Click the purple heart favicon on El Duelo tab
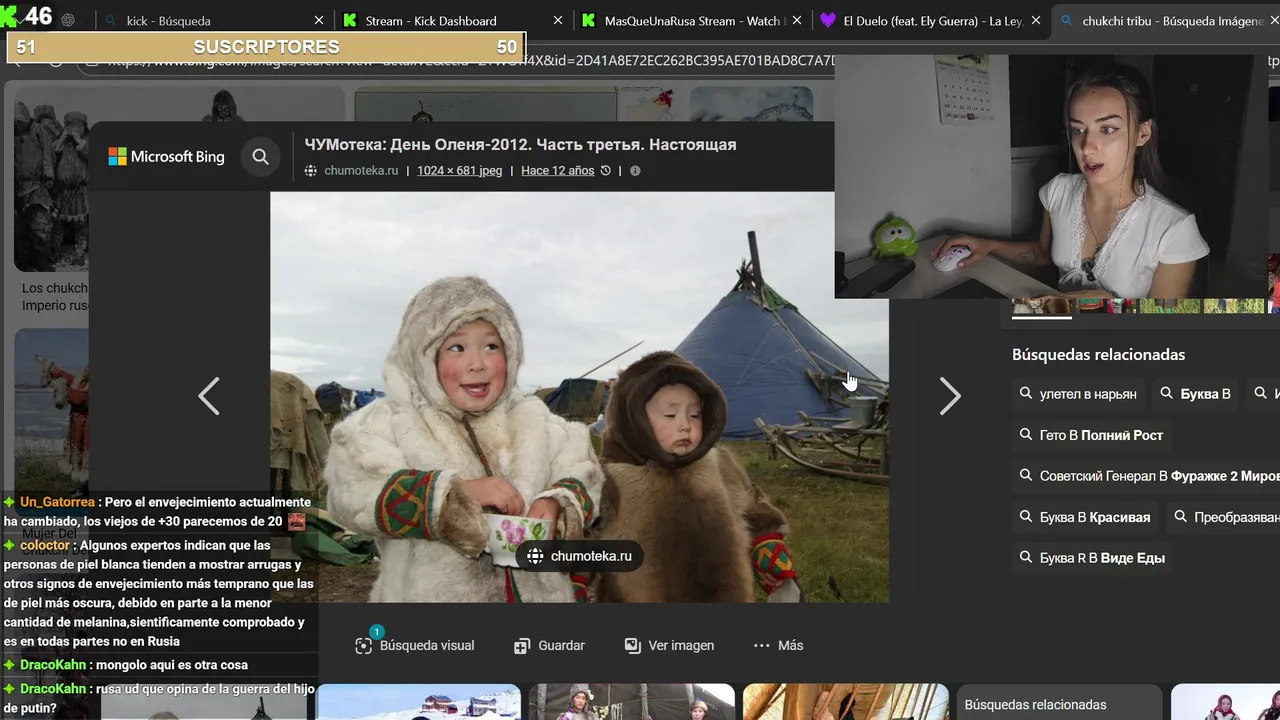The width and height of the screenshot is (1280, 720). [x=827, y=20]
